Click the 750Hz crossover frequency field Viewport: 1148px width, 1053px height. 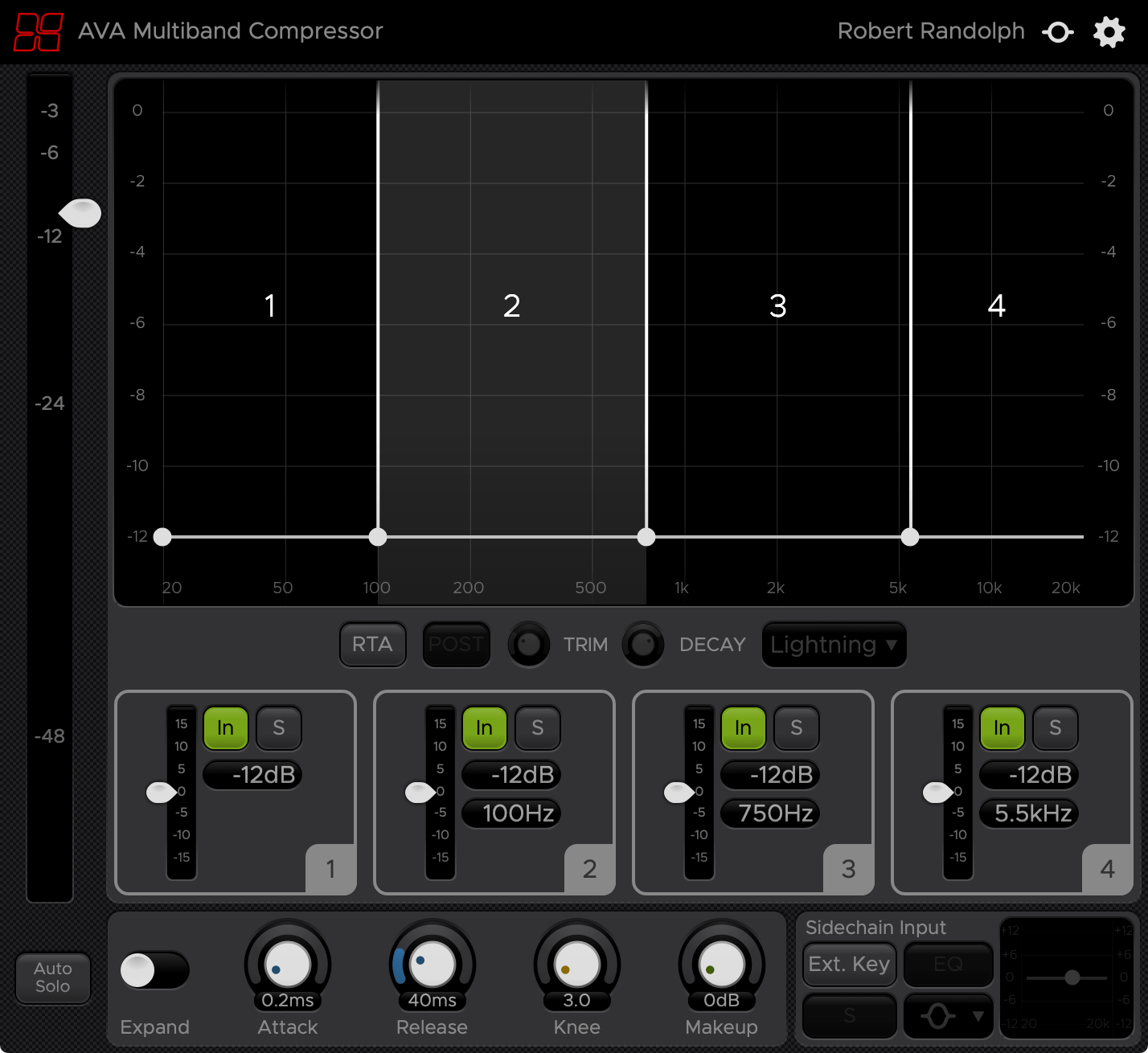769,813
